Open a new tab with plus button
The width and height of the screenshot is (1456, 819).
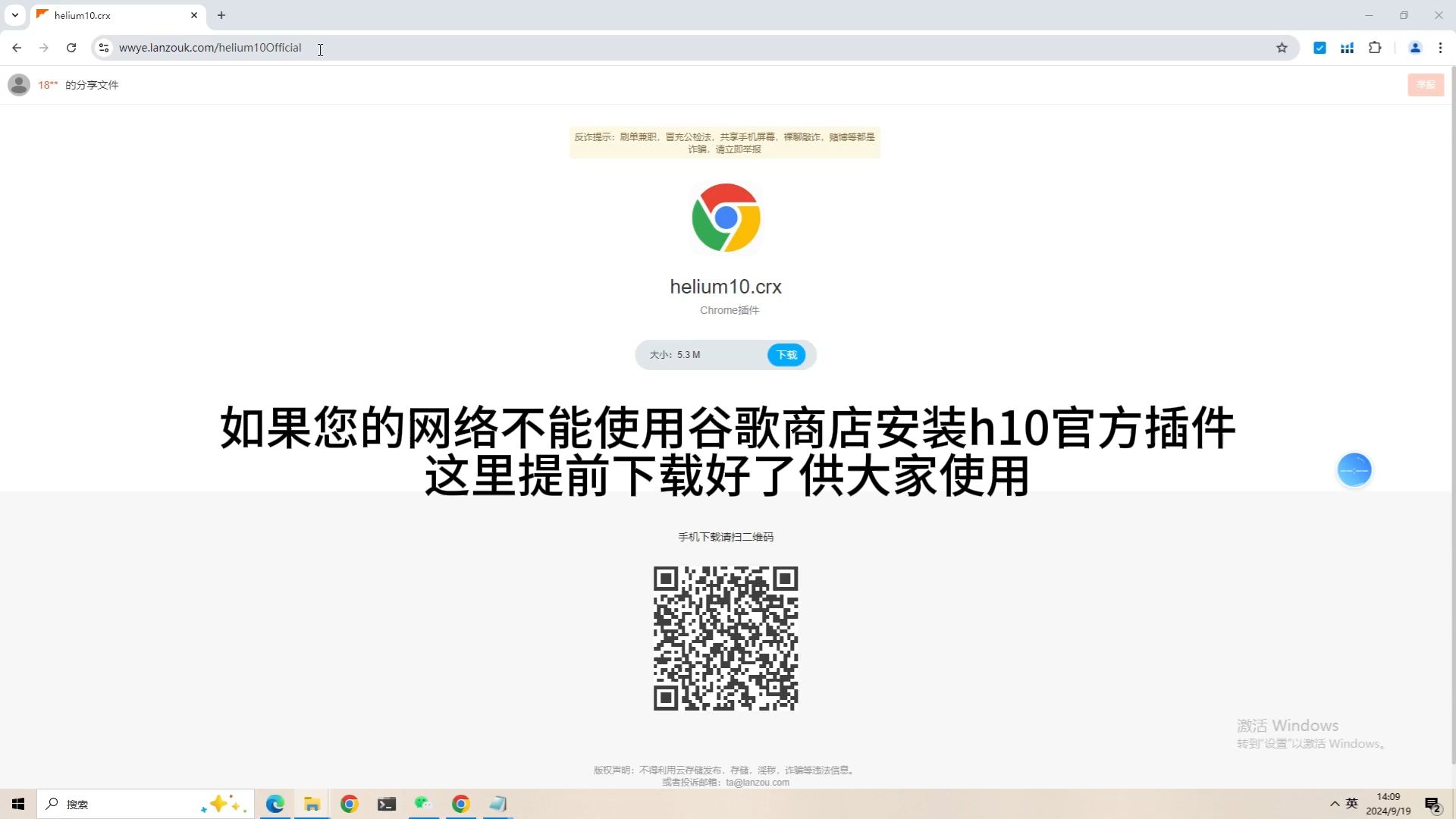tap(221, 15)
